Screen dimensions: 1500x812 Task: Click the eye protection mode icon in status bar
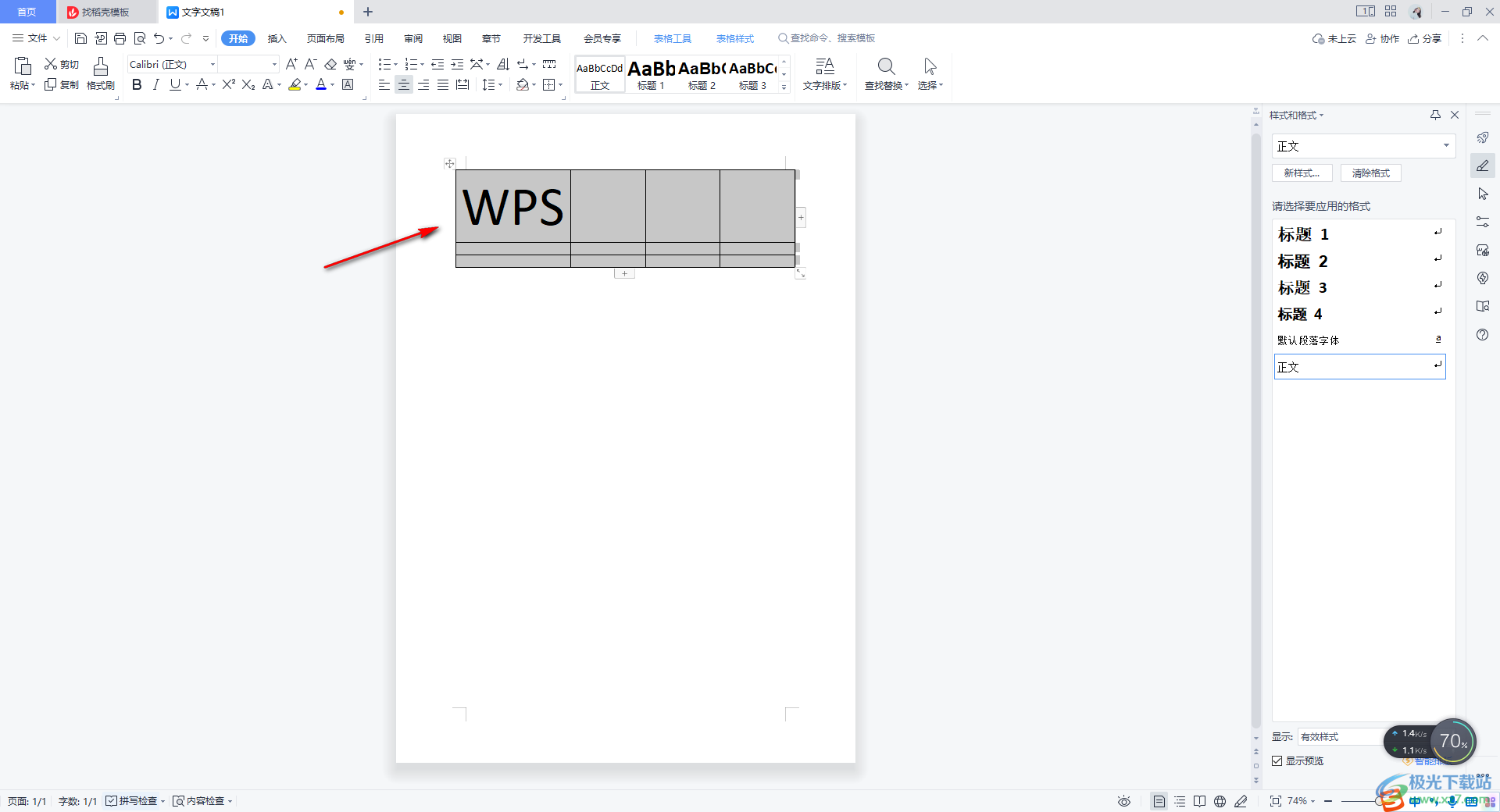tap(1123, 801)
